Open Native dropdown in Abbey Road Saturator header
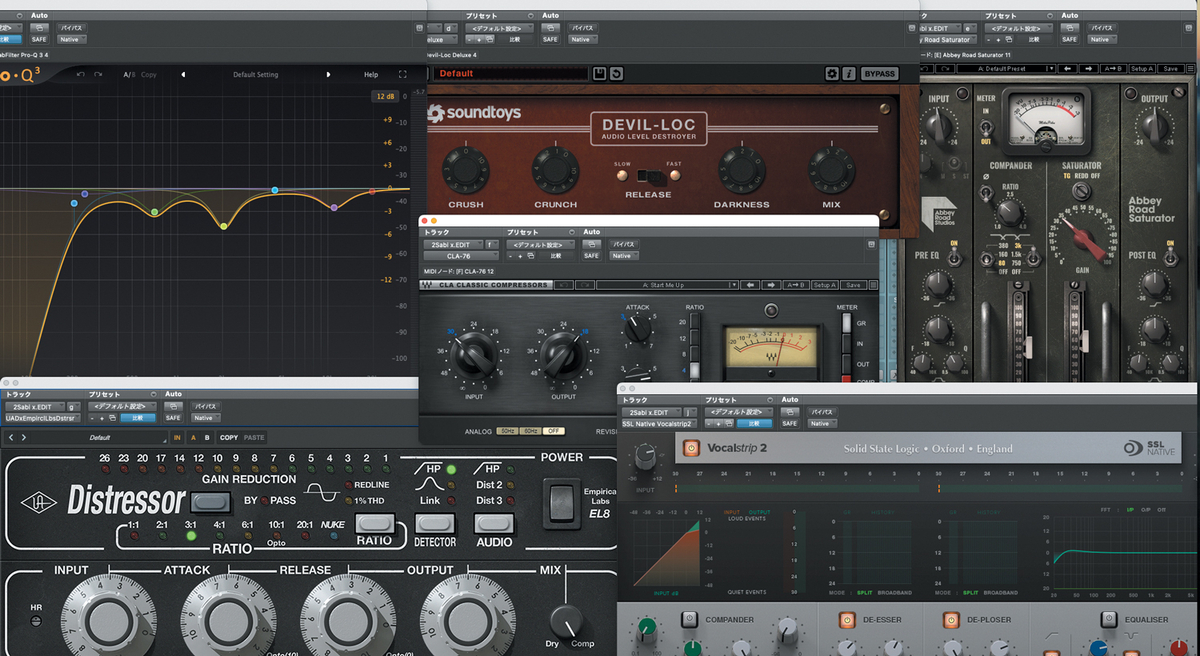The image size is (1200, 656). click(x=1101, y=39)
